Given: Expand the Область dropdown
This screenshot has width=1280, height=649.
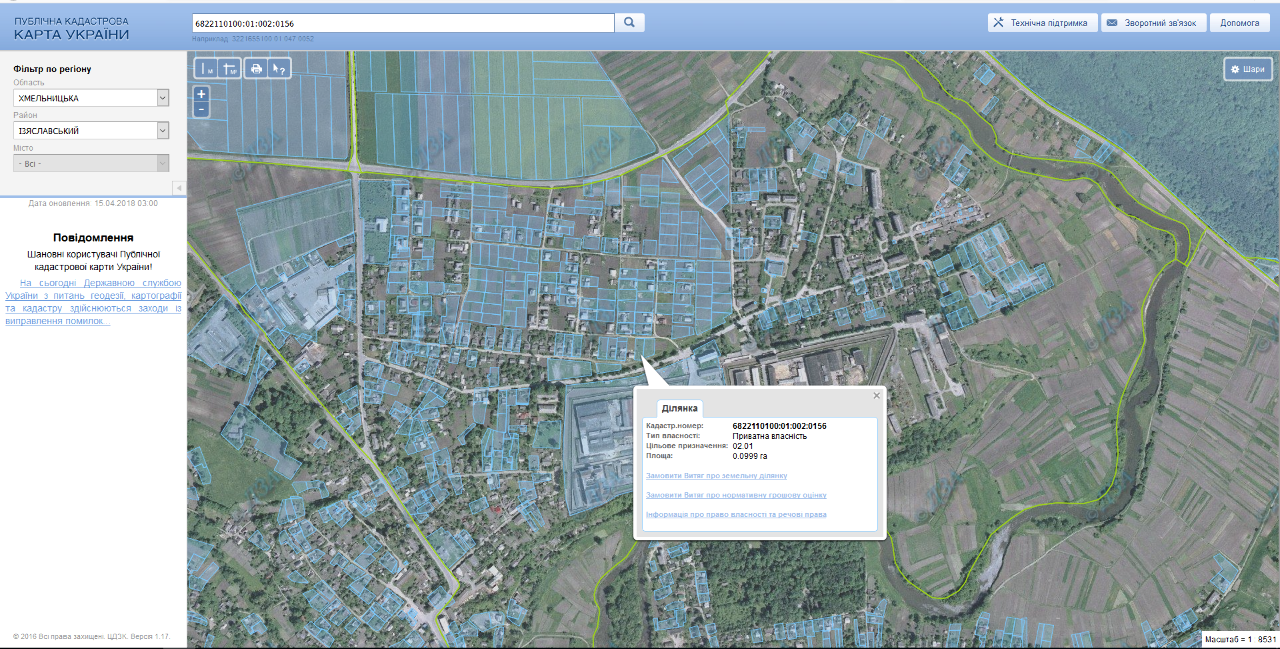Looking at the screenshot, I should (x=162, y=98).
